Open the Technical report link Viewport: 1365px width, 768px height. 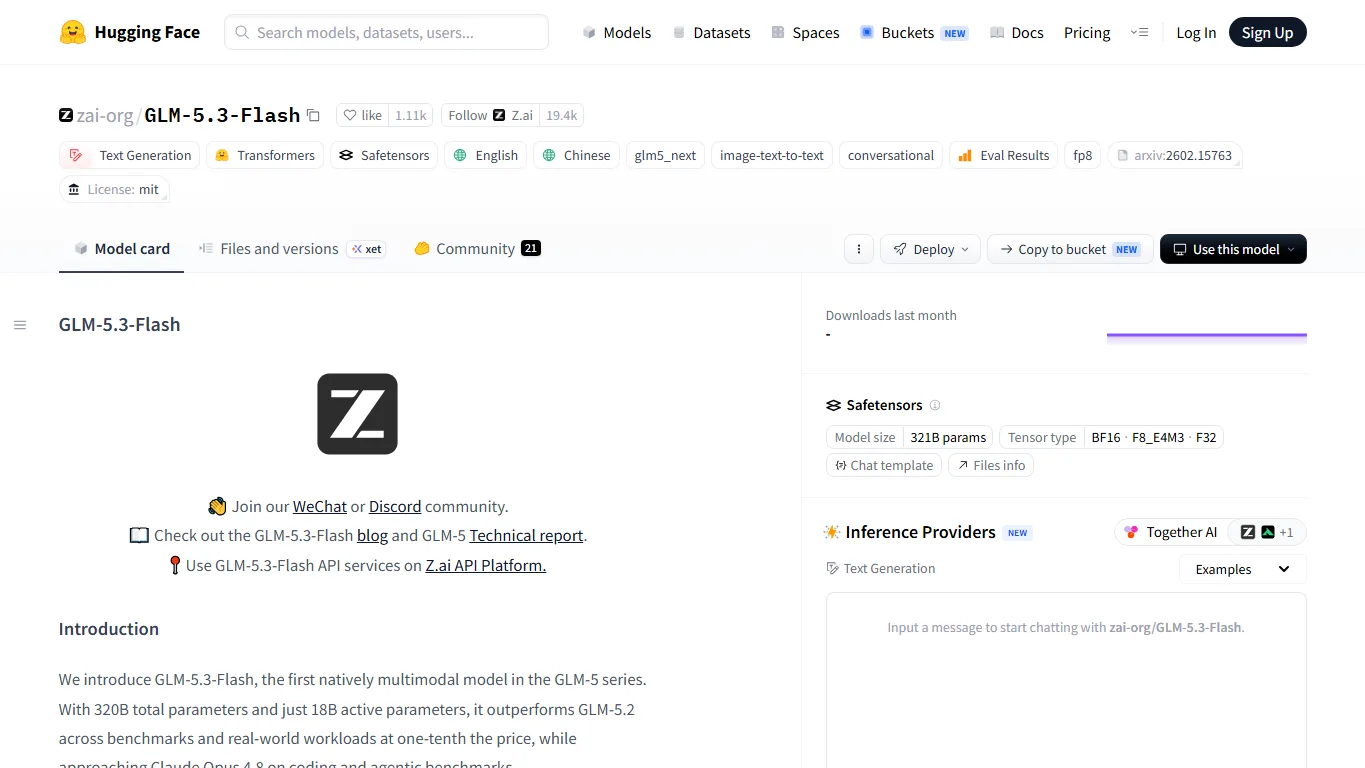coord(526,535)
